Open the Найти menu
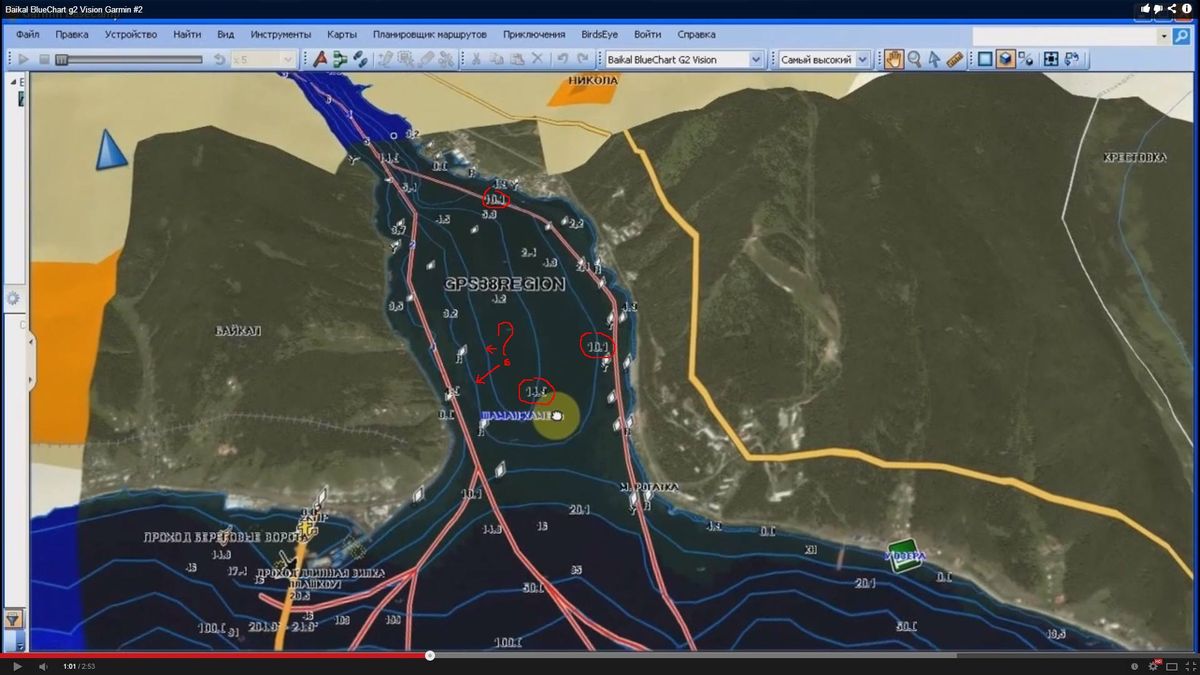The image size is (1200, 675). coord(187,34)
